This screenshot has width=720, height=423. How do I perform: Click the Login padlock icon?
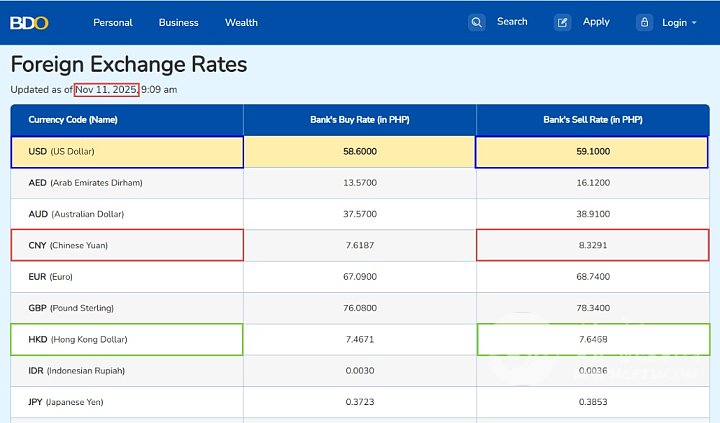pyautogui.click(x=644, y=22)
